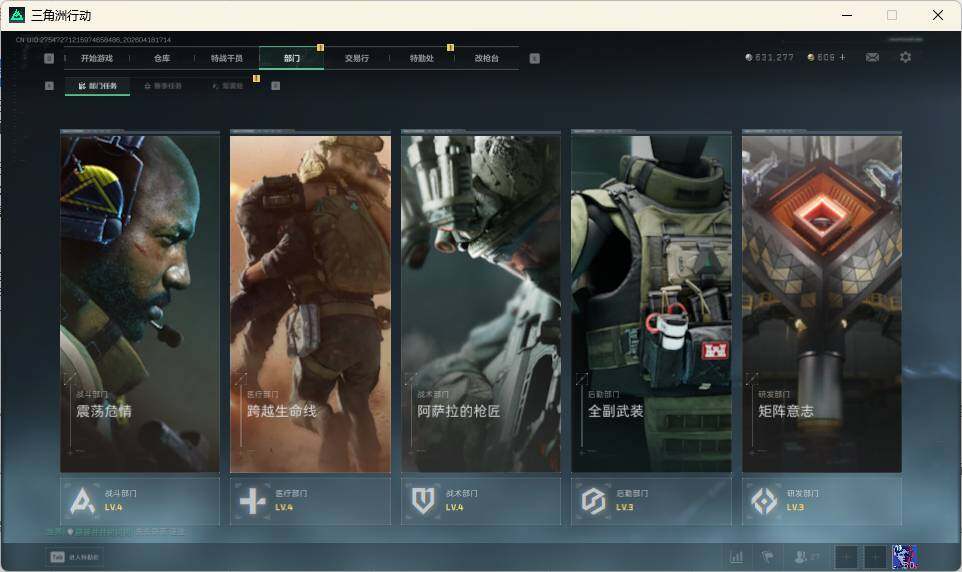The height and width of the screenshot is (572, 962).
Task: Select the 部门任务 sub-tab
Action: pyautogui.click(x=98, y=86)
